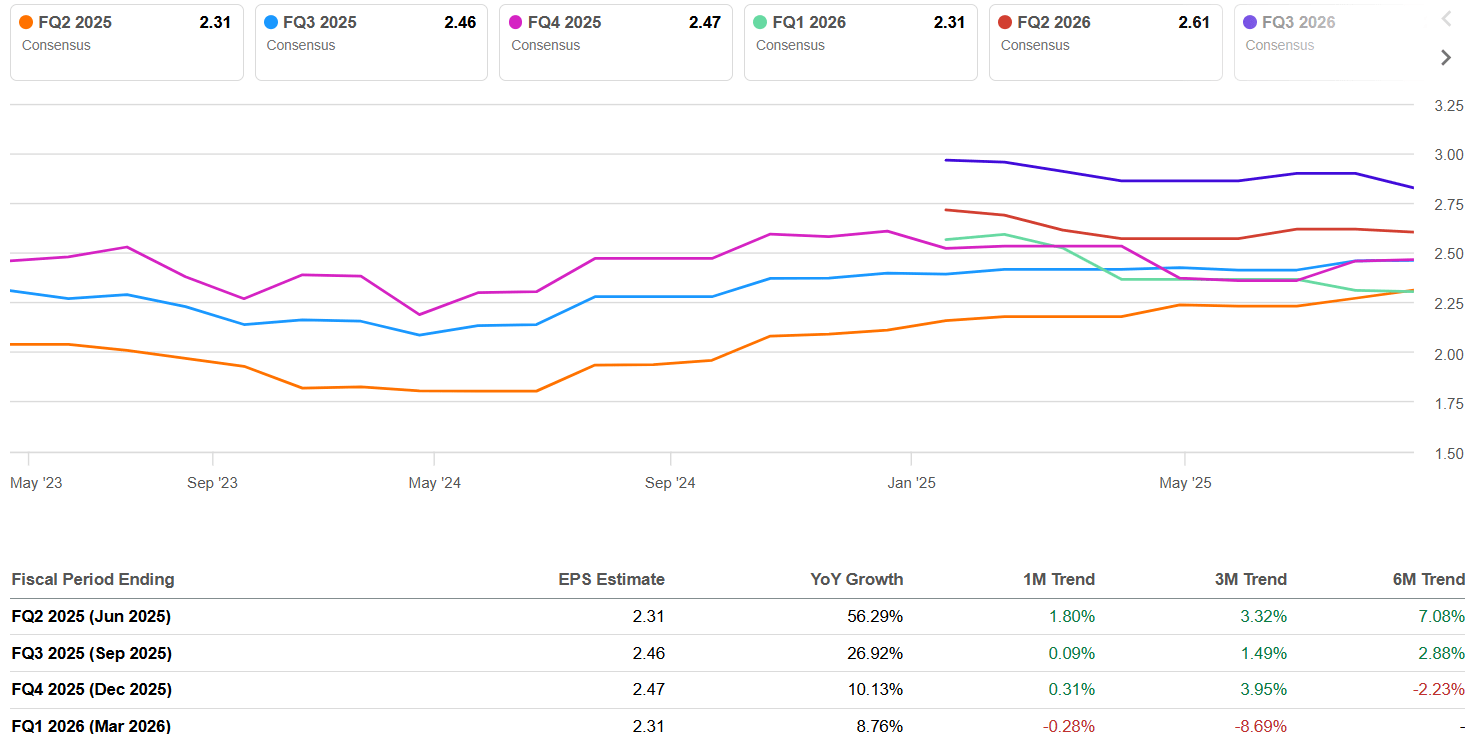
Task: Select the FQ4 2025 (Dec 2025) row label
Action: (91, 689)
